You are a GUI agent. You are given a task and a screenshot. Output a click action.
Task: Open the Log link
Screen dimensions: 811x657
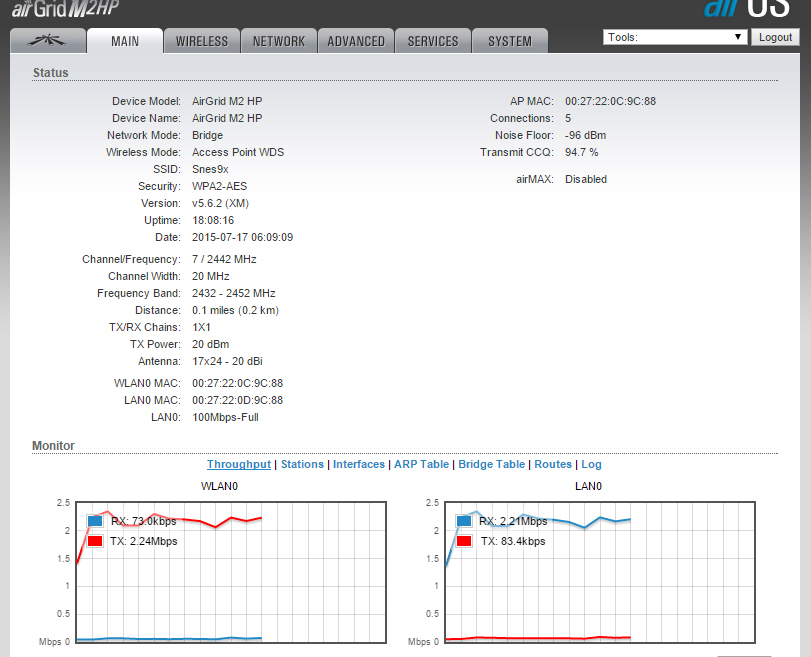coord(591,464)
